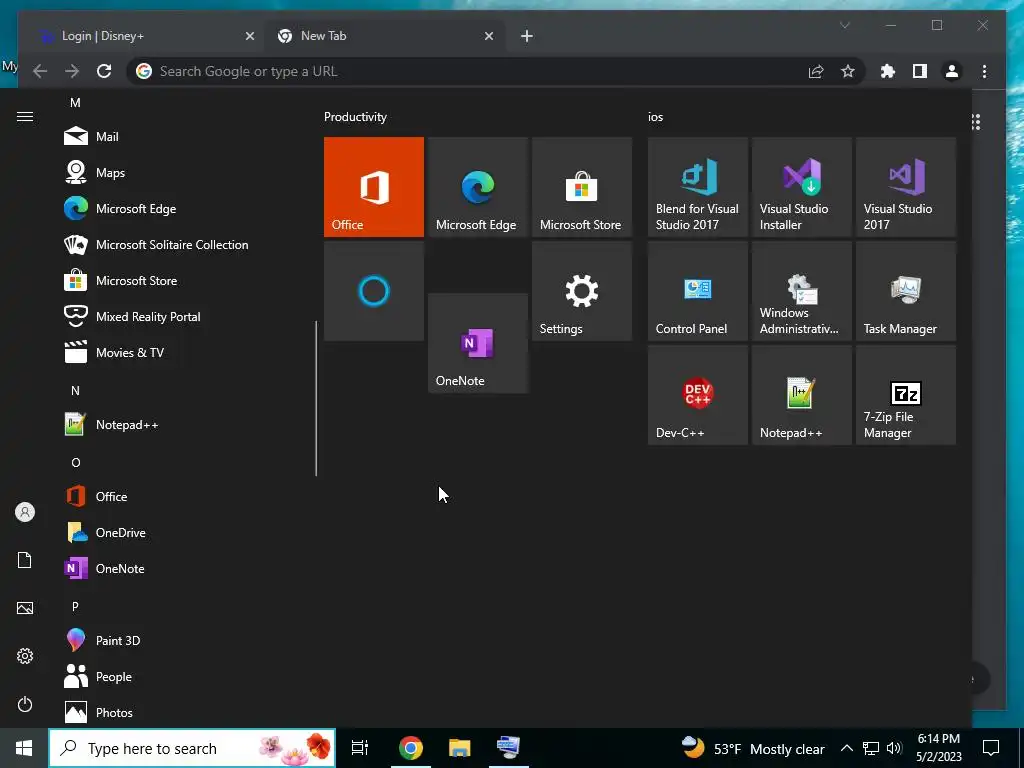The height and width of the screenshot is (768, 1024).
Task: Open the OneNote tile
Action: [x=477, y=343]
